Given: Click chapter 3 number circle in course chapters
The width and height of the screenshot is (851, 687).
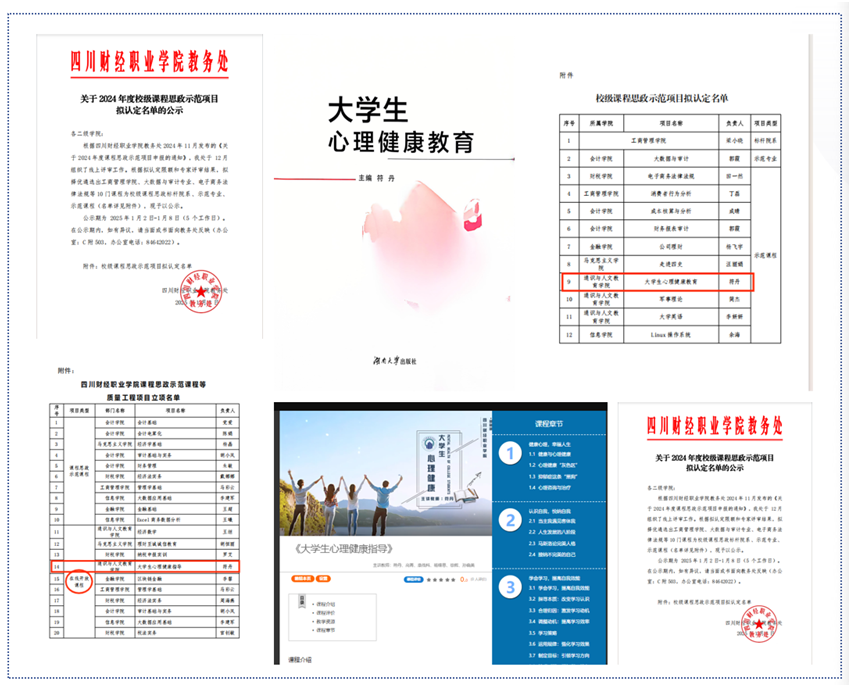Looking at the screenshot, I should (510, 587).
